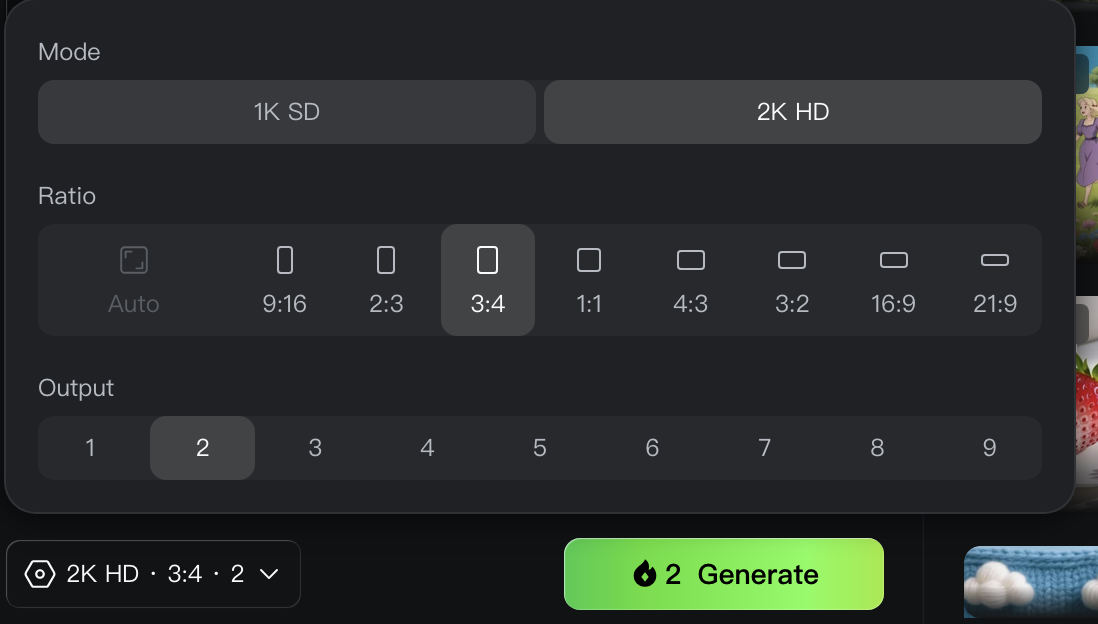
Task: Set output count to 6
Action: 652,448
